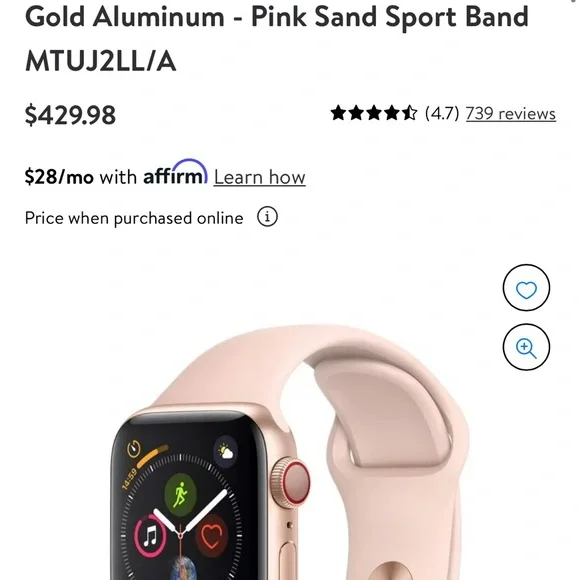Tap the word 'with' before Affirm logo

point(118,177)
